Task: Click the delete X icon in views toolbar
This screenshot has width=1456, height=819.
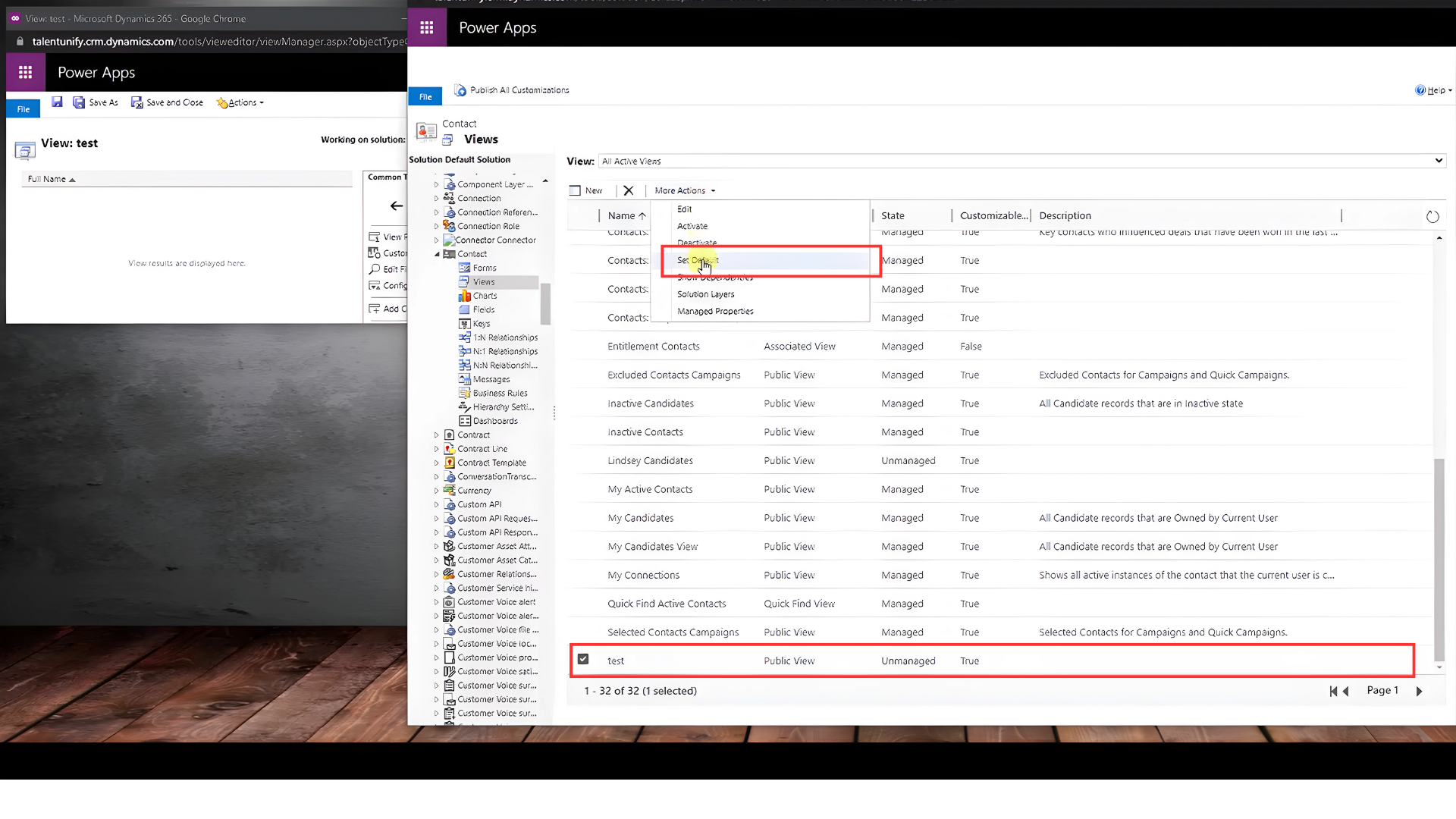Action: pos(629,190)
